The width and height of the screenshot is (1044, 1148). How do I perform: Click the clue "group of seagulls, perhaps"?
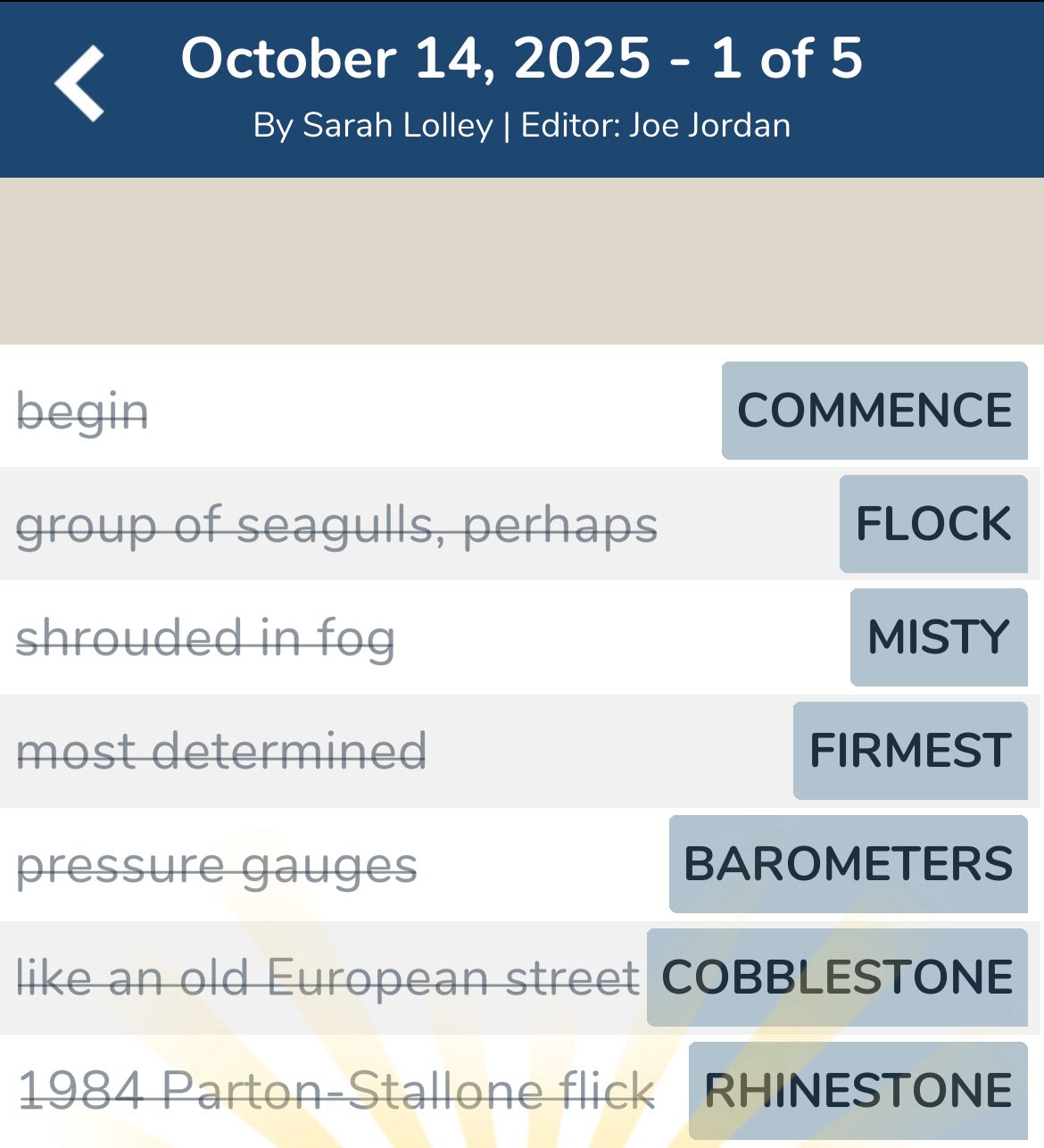pyautogui.click(x=336, y=525)
